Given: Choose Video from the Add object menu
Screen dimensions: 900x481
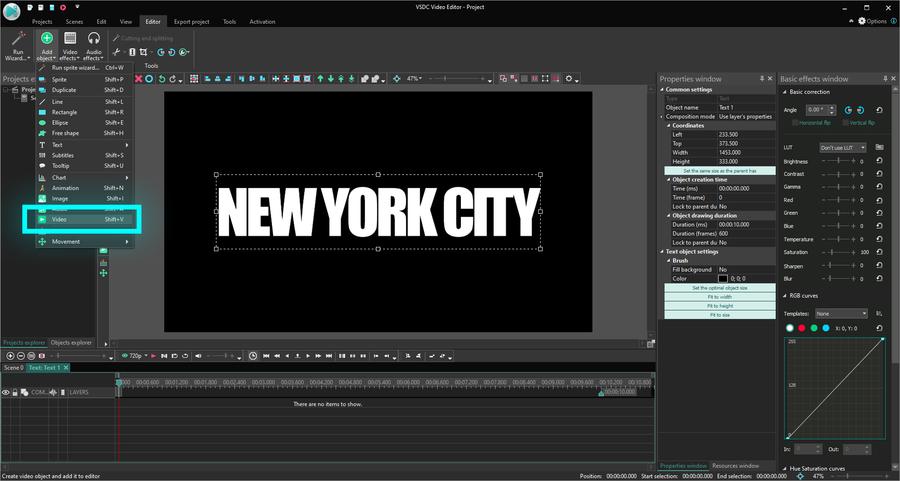Looking at the screenshot, I should coord(84,219).
